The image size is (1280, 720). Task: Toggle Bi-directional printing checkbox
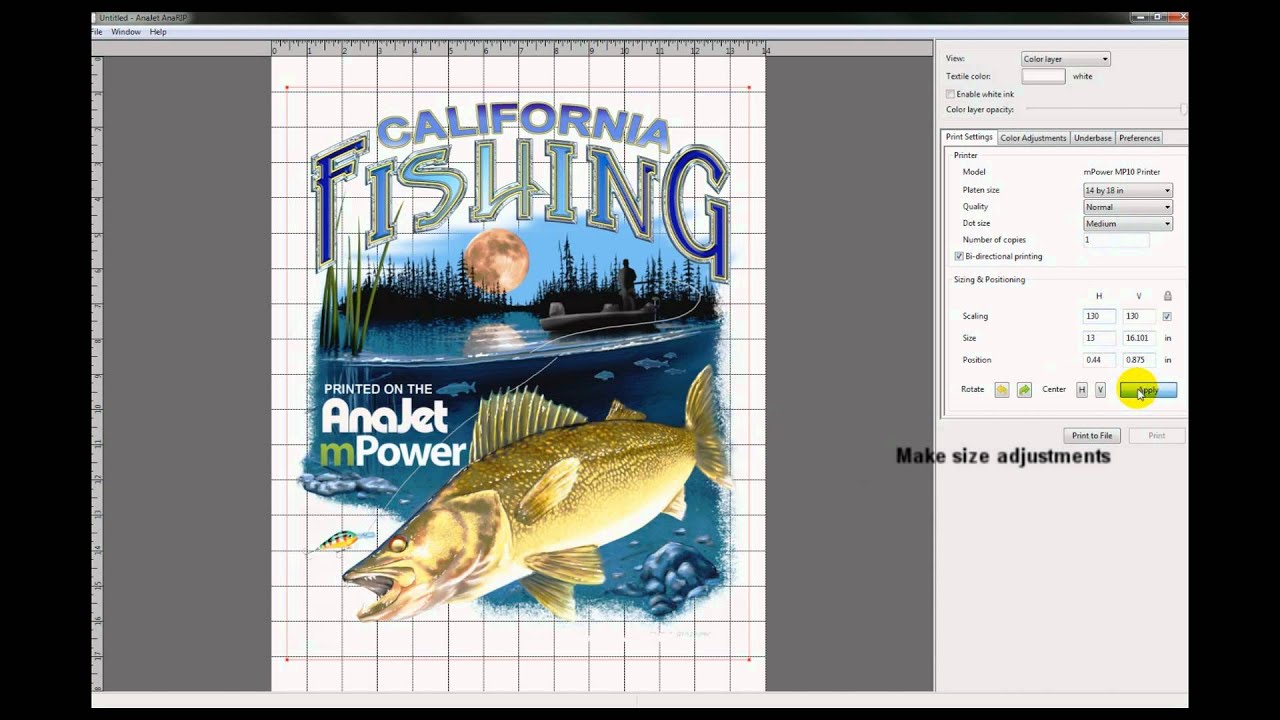pyautogui.click(x=959, y=257)
